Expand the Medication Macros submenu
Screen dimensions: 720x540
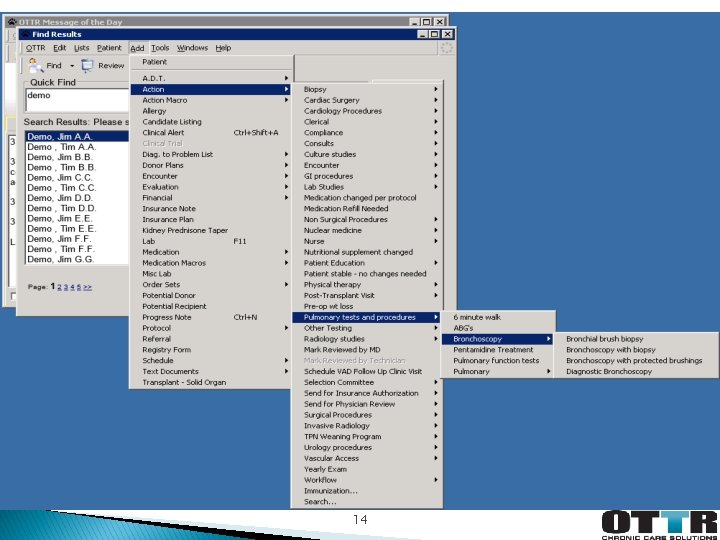point(211,263)
